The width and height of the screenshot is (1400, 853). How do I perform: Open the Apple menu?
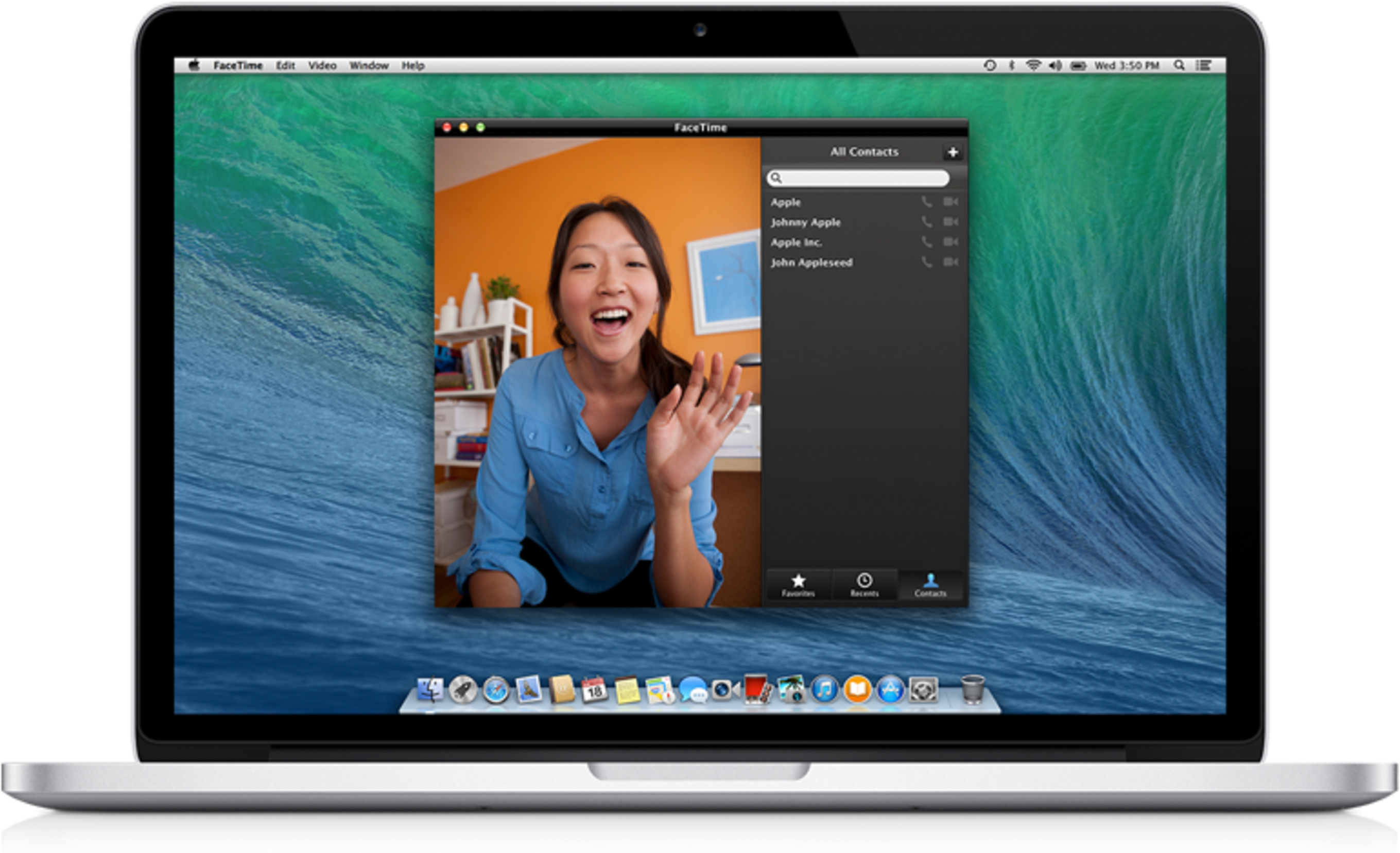pos(194,65)
